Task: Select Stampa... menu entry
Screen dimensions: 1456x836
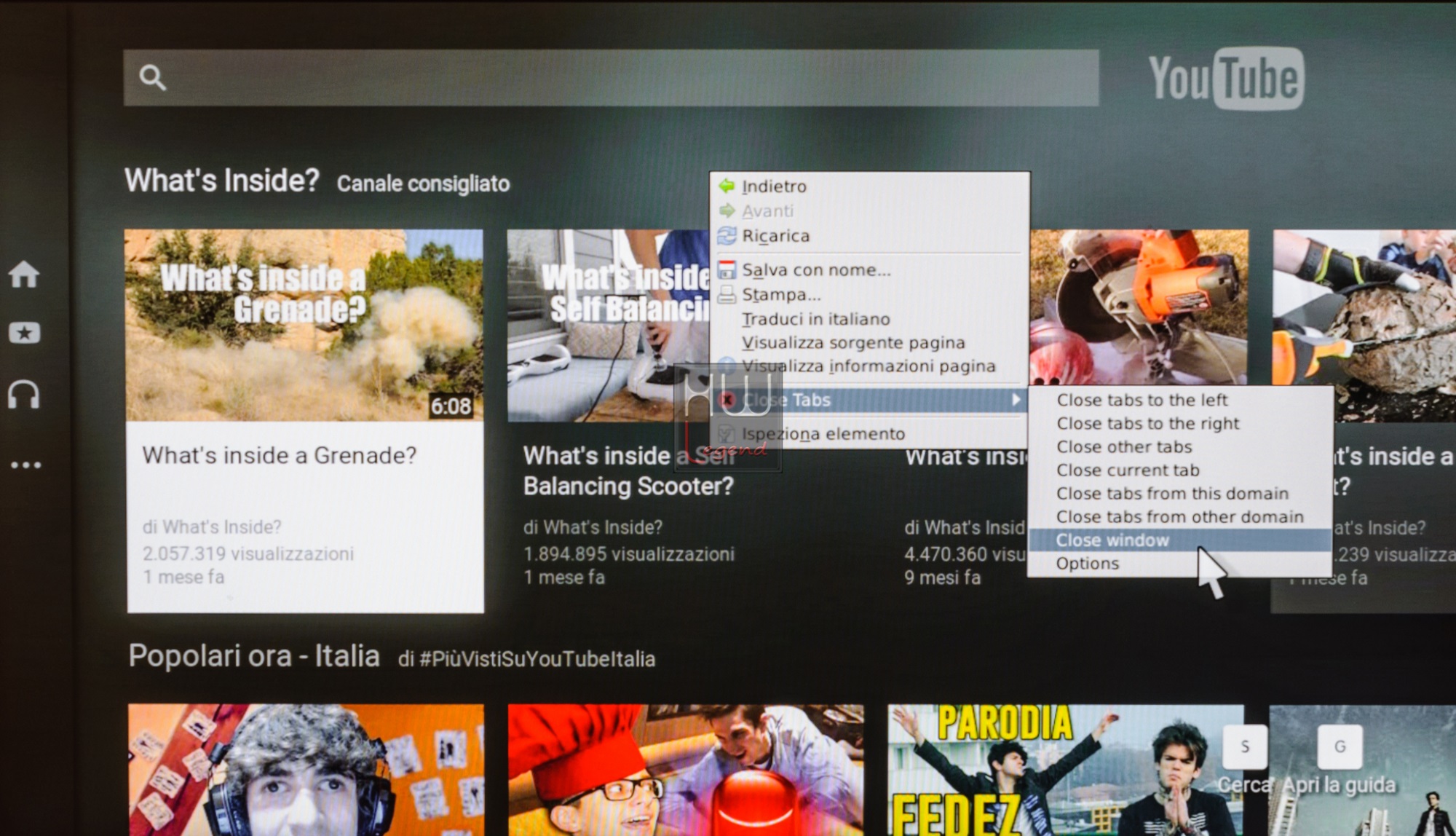Action: point(870,295)
